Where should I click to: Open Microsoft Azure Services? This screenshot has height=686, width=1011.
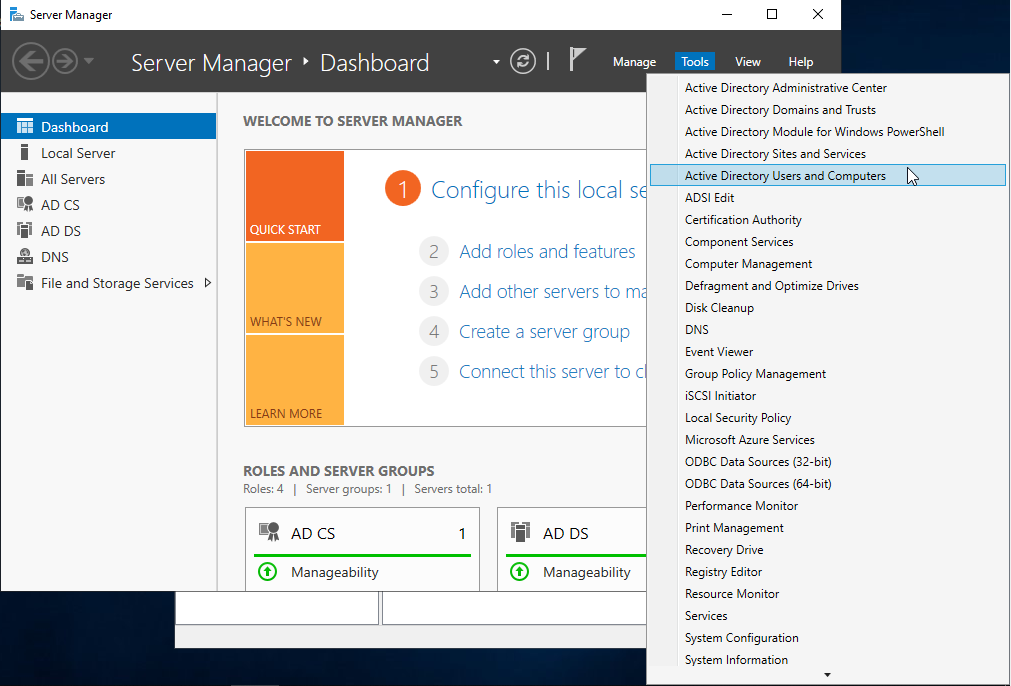coord(827,440)
